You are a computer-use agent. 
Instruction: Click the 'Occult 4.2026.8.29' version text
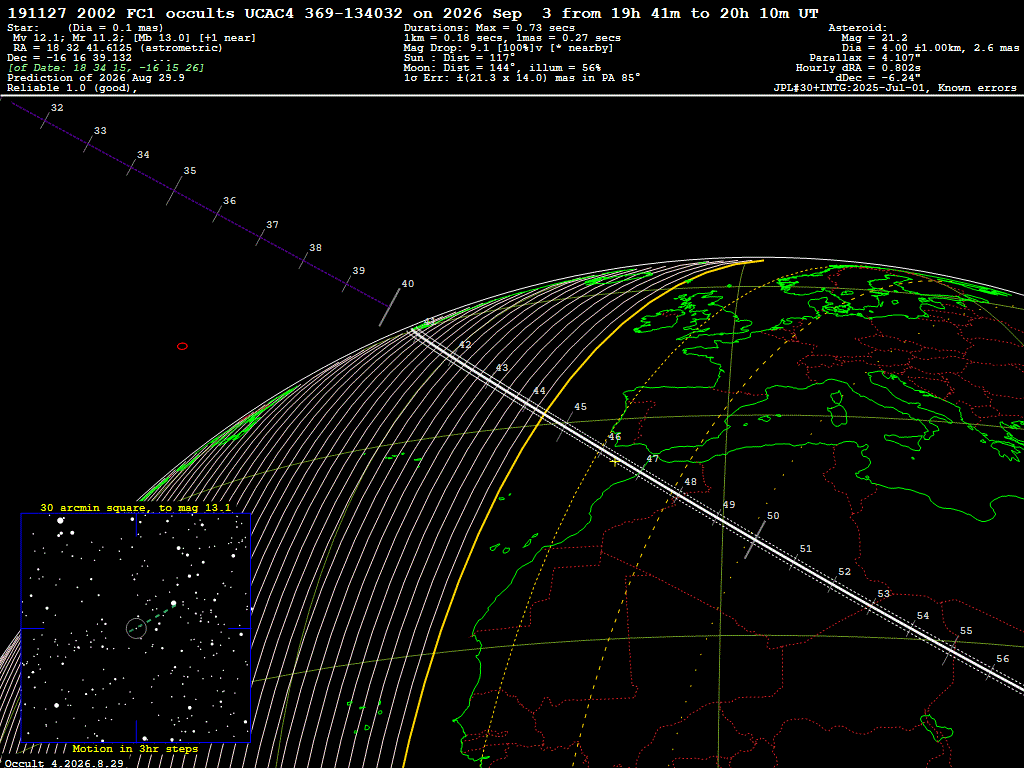click(x=64, y=763)
